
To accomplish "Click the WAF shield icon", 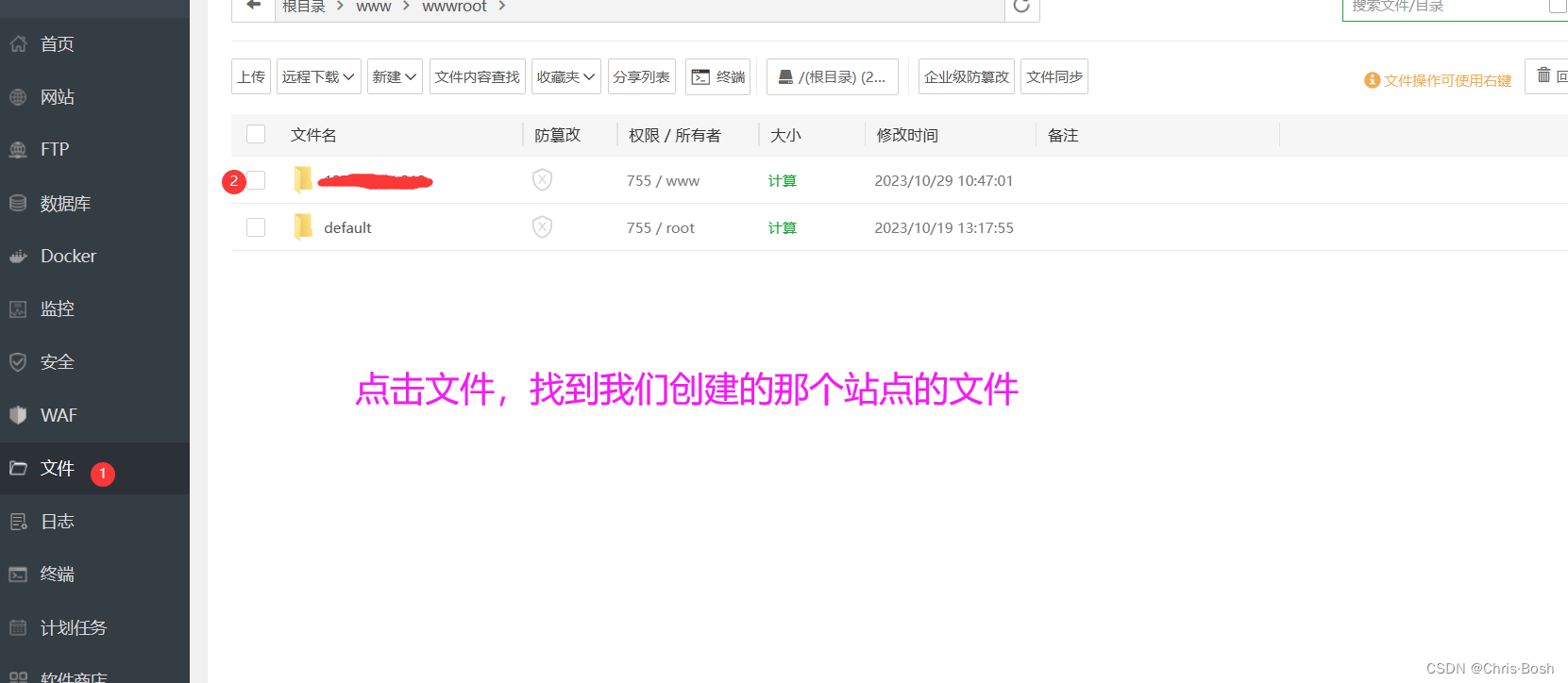I will pyautogui.click(x=18, y=415).
